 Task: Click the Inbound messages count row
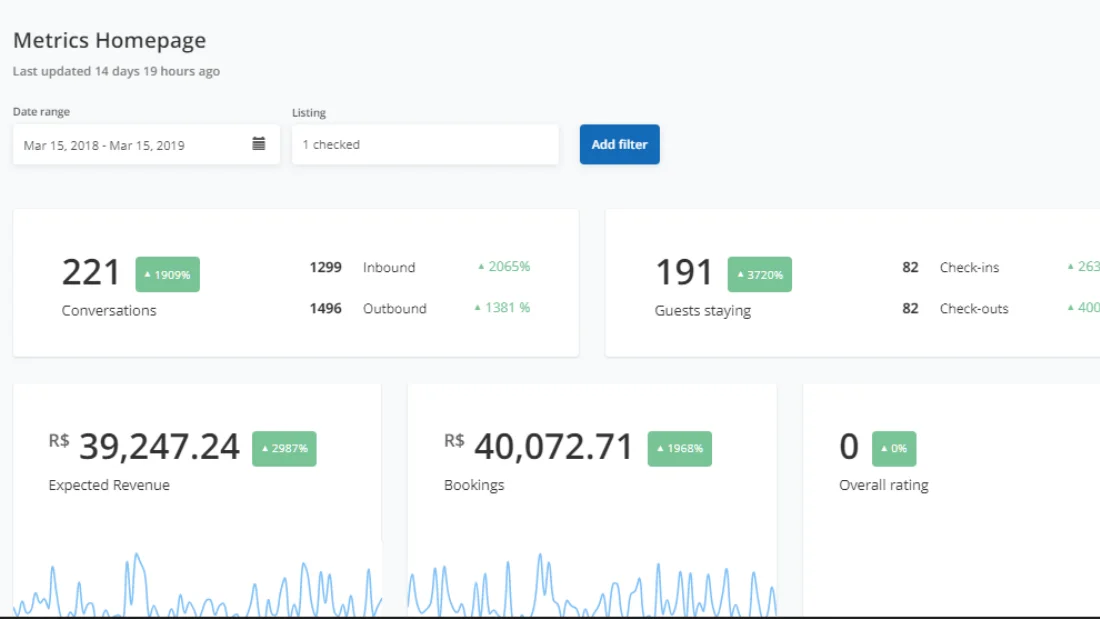click(420, 267)
